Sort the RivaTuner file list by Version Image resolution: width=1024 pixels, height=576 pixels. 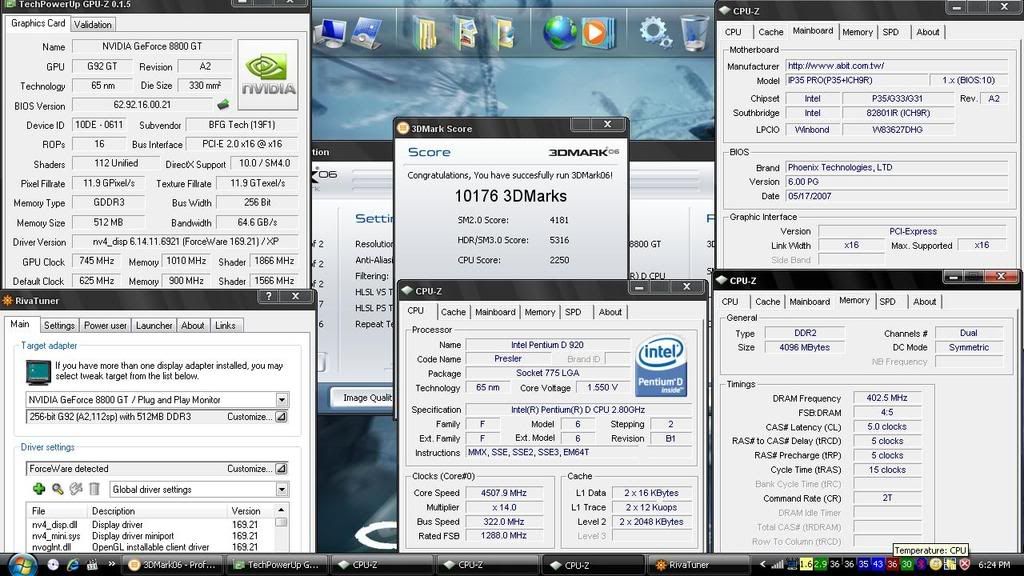[249, 511]
